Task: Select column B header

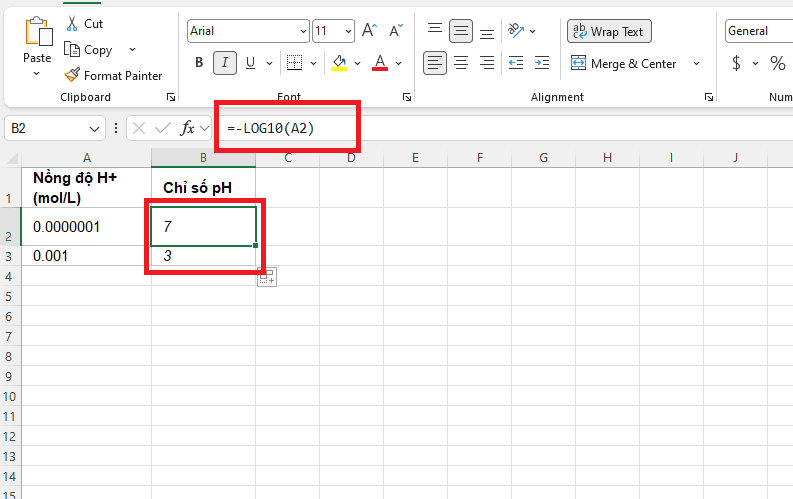Action: (203, 158)
